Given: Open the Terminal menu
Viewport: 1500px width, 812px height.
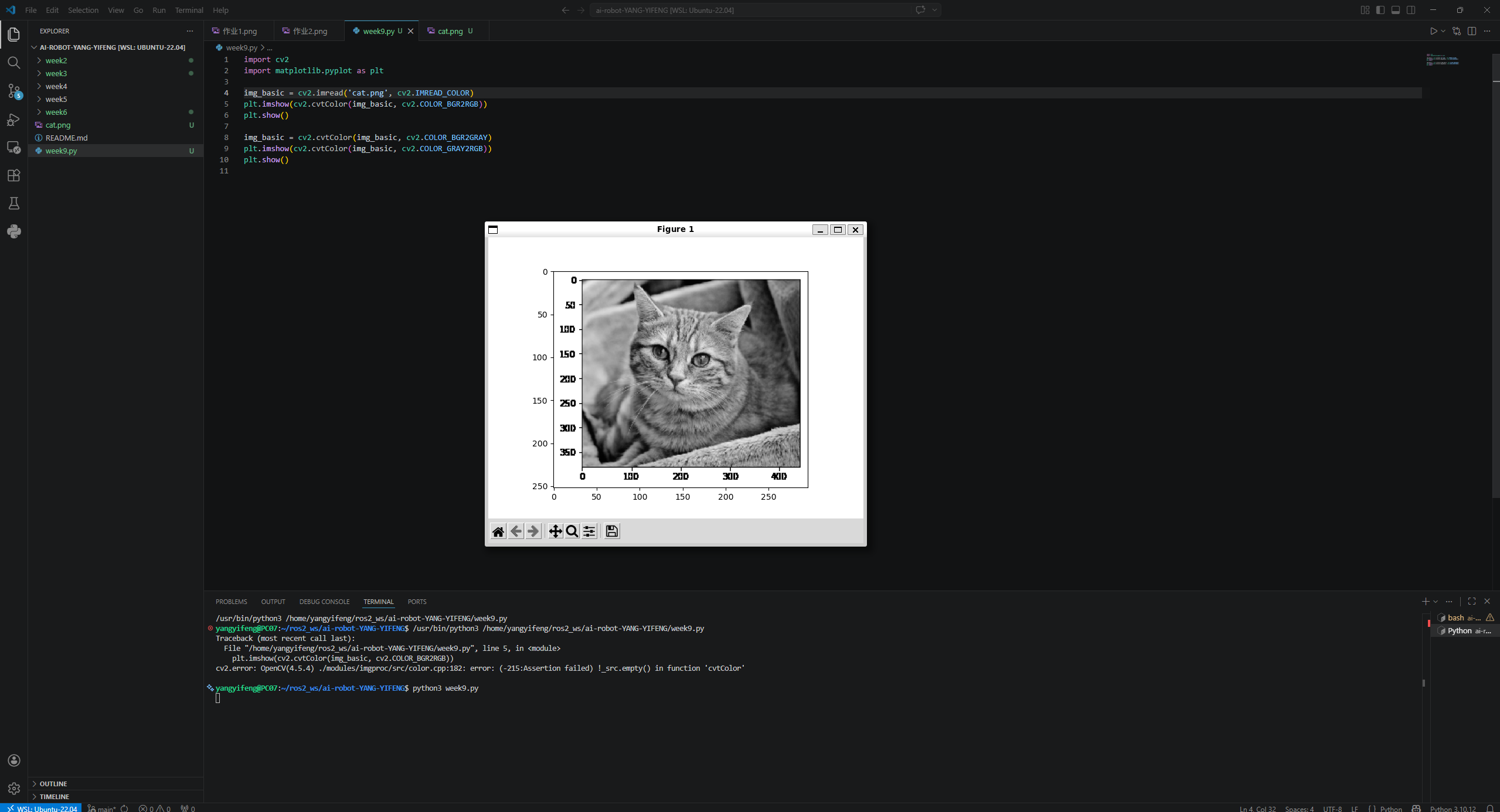Looking at the screenshot, I should 189,10.
